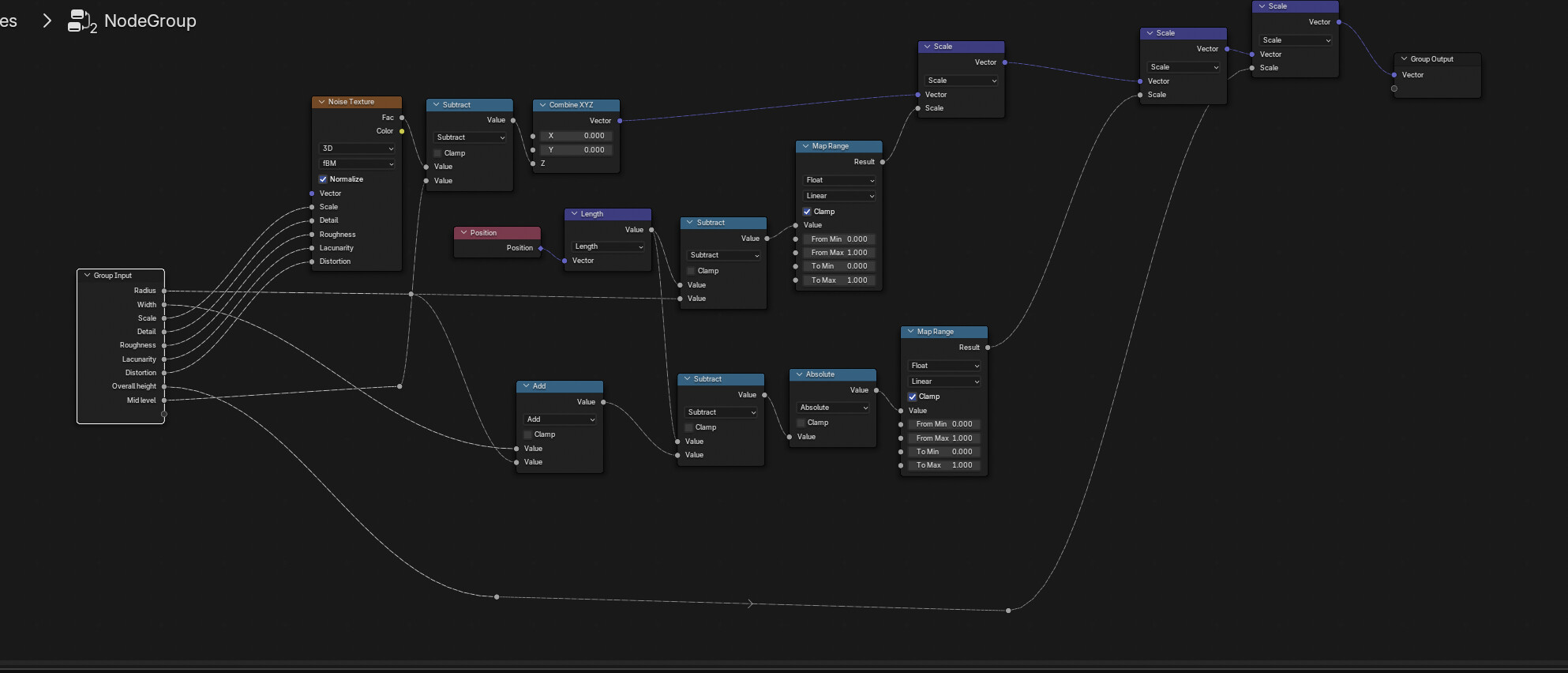
Task: Collapse the Add node
Action: 527,386
